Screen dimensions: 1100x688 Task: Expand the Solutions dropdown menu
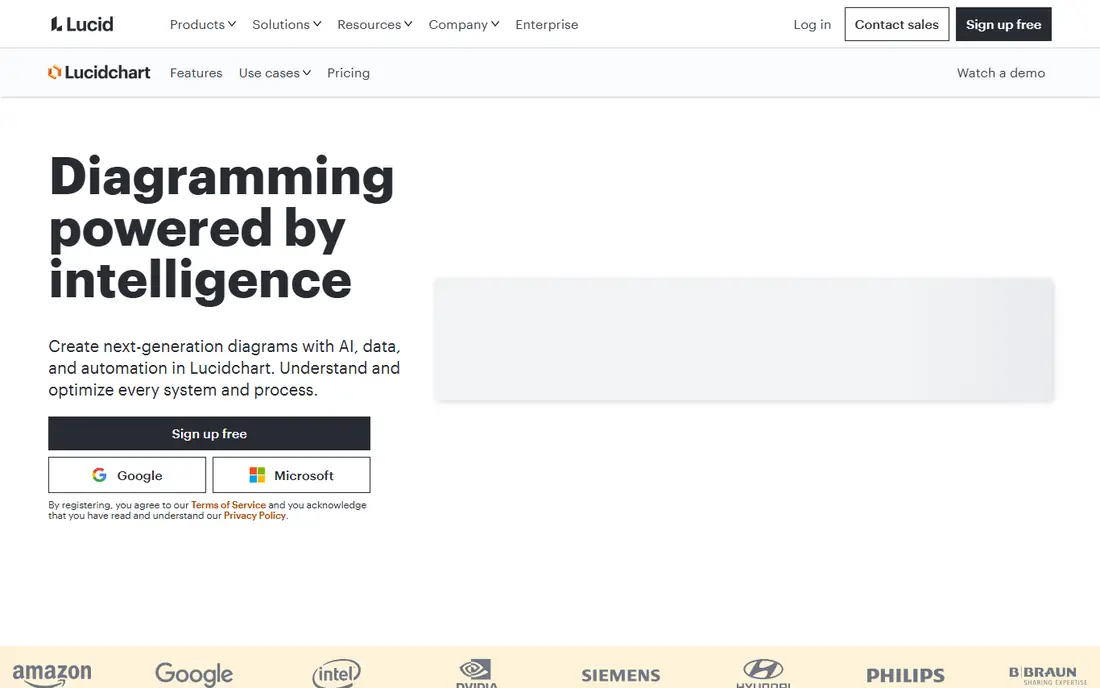(286, 25)
